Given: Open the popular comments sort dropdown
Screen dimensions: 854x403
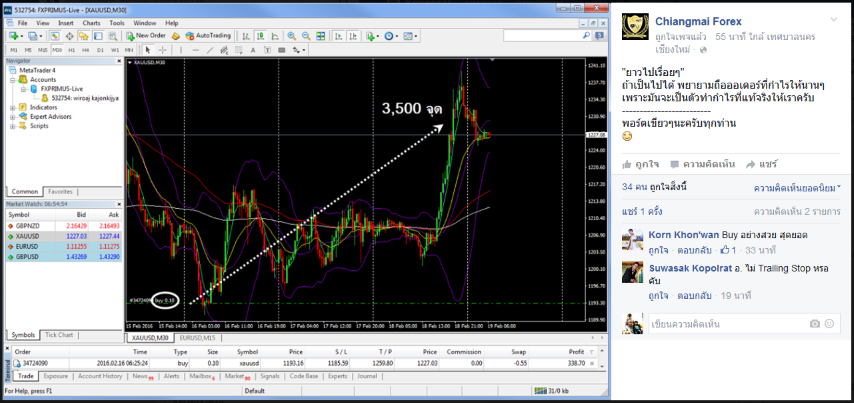Looking at the screenshot, I should [797, 188].
